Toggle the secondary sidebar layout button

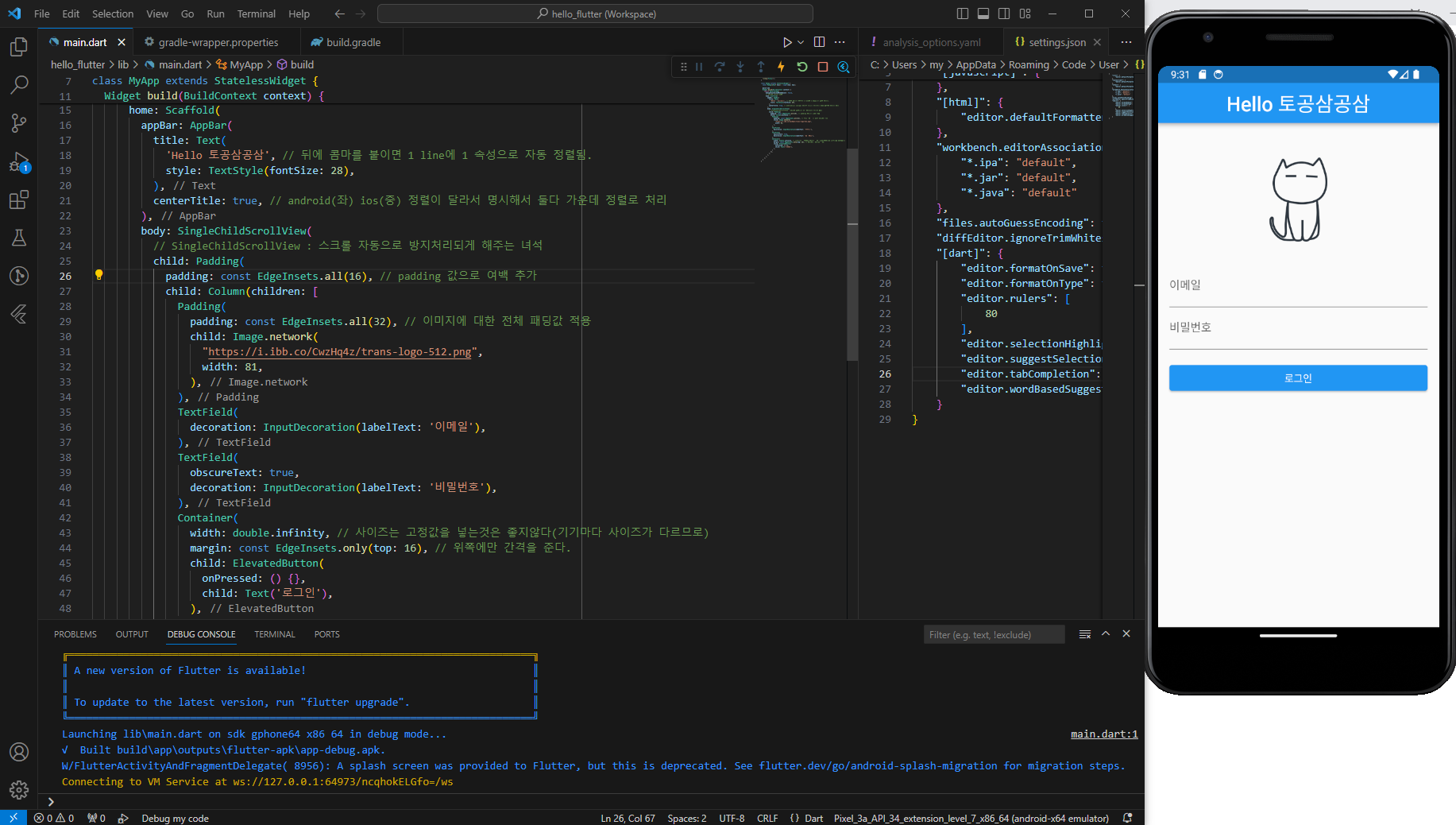[x=1004, y=14]
